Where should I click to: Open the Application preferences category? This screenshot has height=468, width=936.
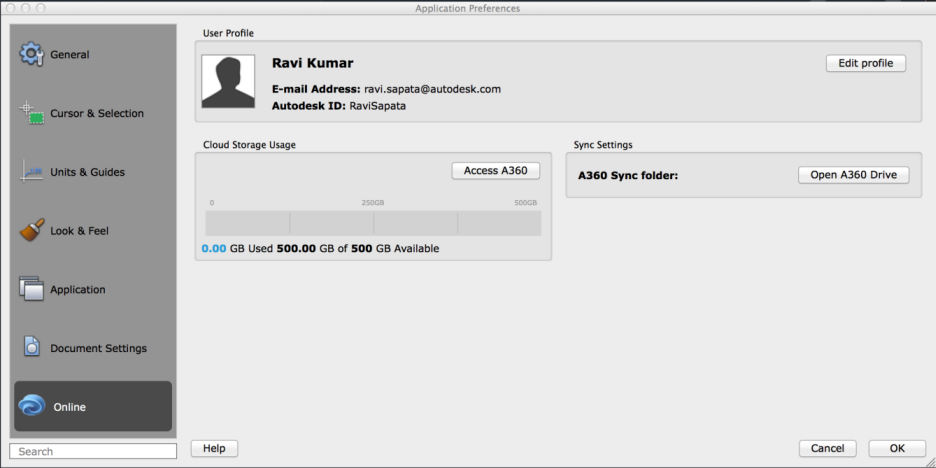click(x=93, y=289)
